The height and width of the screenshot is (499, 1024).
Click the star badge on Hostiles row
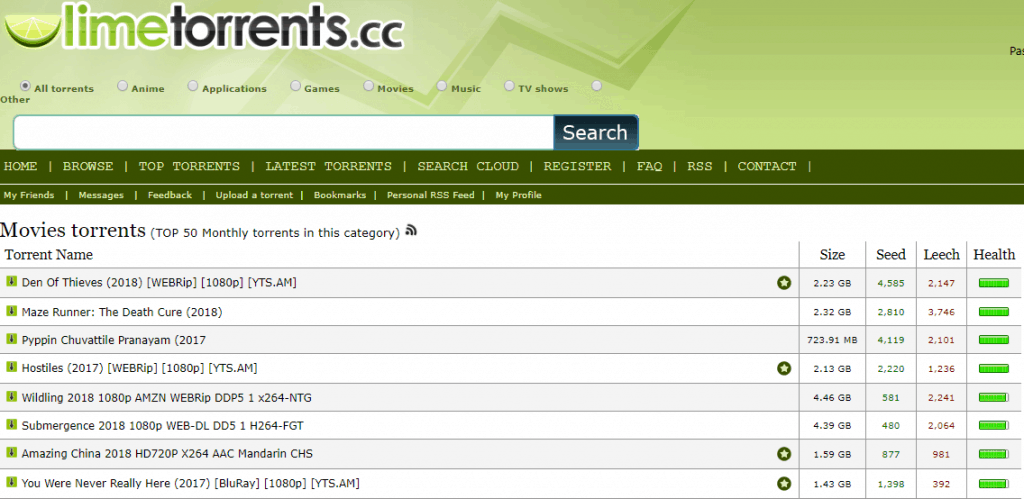tap(784, 369)
